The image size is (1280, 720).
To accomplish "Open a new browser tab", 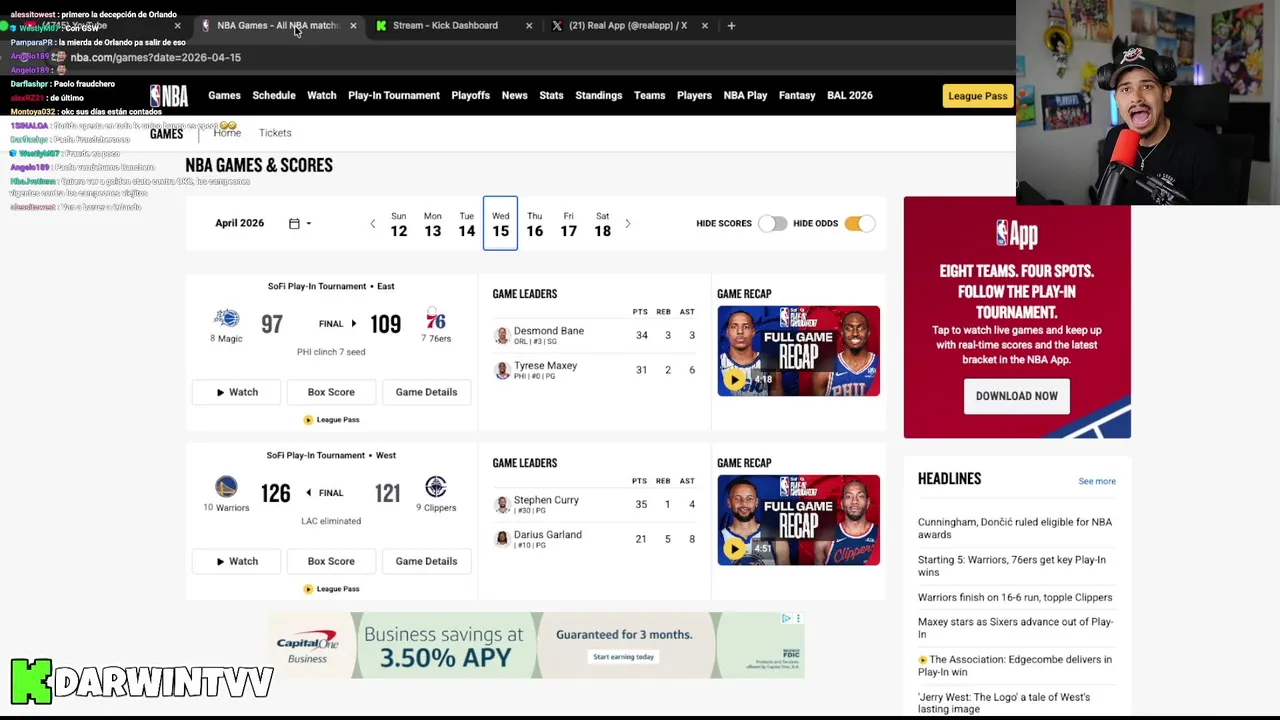I will [x=731, y=26].
